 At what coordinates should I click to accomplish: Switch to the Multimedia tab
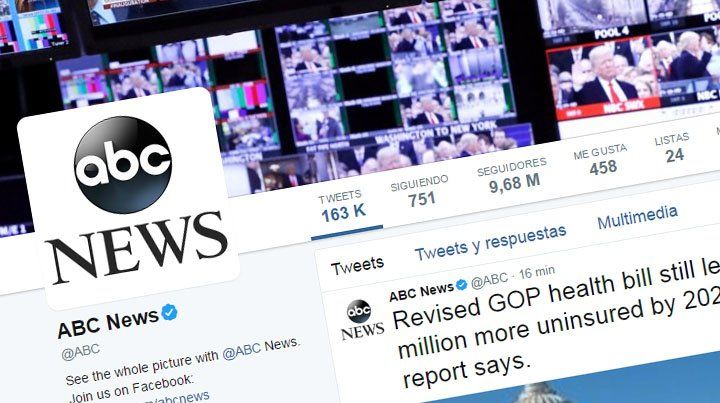(x=637, y=217)
